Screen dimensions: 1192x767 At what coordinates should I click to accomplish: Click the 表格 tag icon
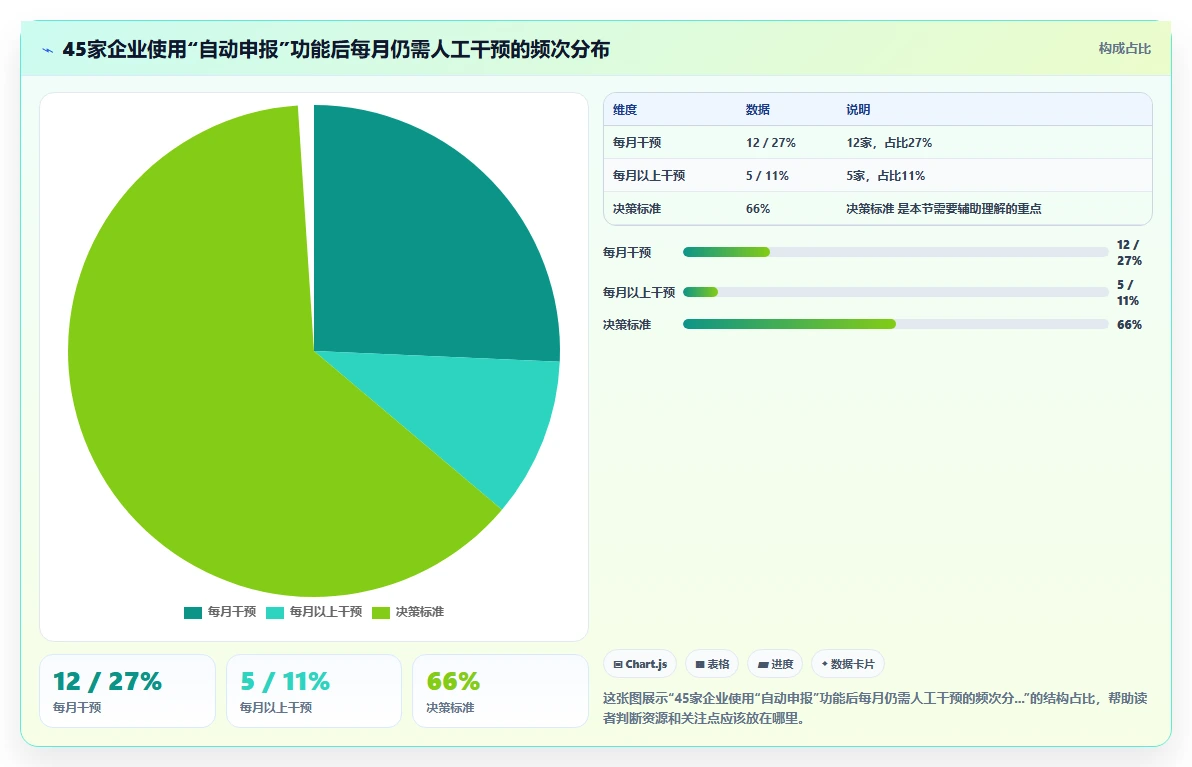click(x=700, y=664)
